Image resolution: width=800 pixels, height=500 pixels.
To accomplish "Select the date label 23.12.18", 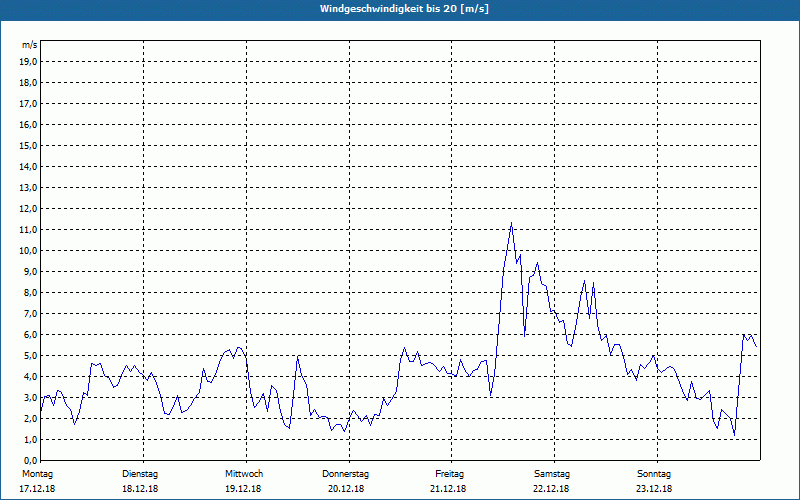I will tap(654, 489).
